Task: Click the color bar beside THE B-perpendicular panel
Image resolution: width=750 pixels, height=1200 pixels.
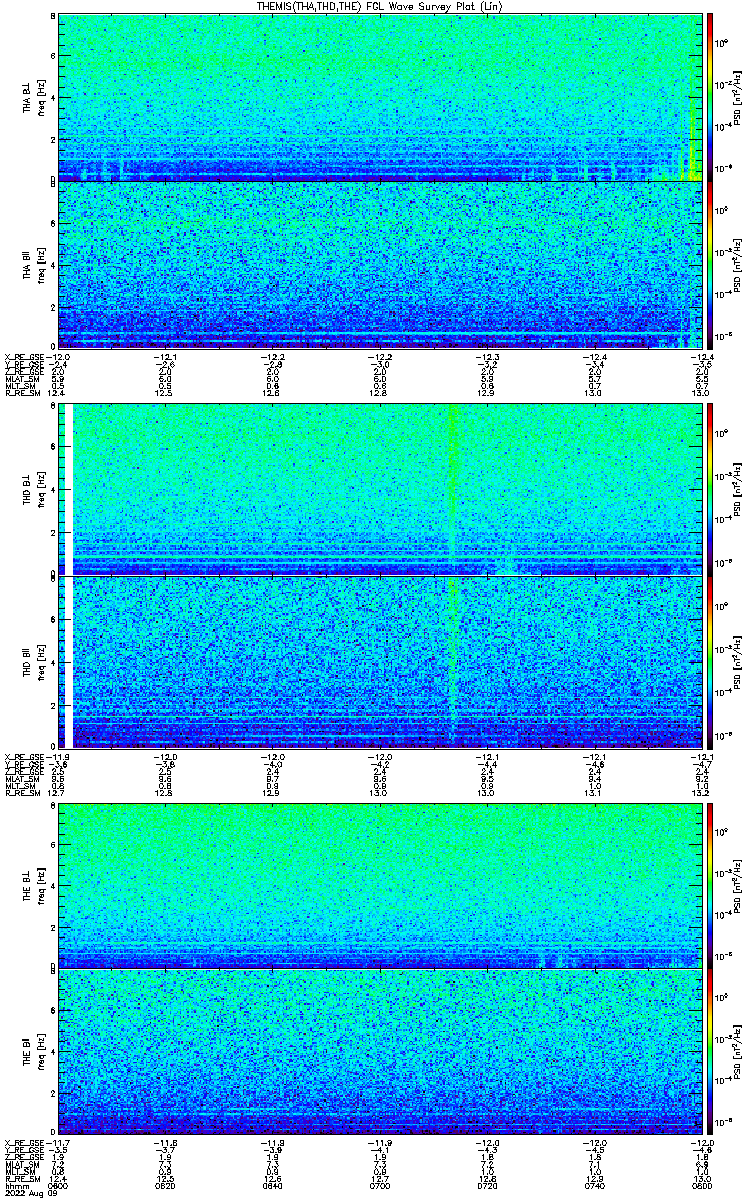Action: 710,885
